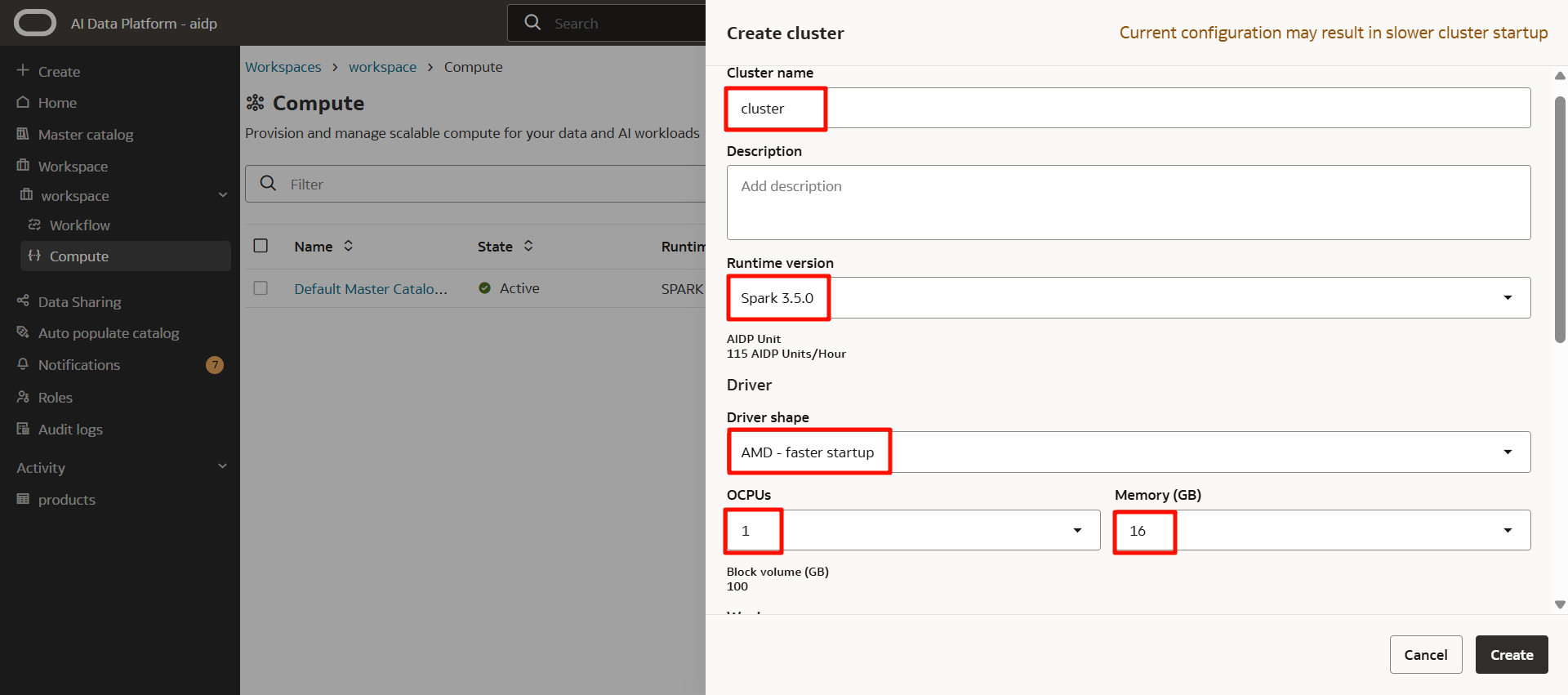The image size is (1568, 695).
Task: Click the Create button in dialog
Action: click(1512, 654)
